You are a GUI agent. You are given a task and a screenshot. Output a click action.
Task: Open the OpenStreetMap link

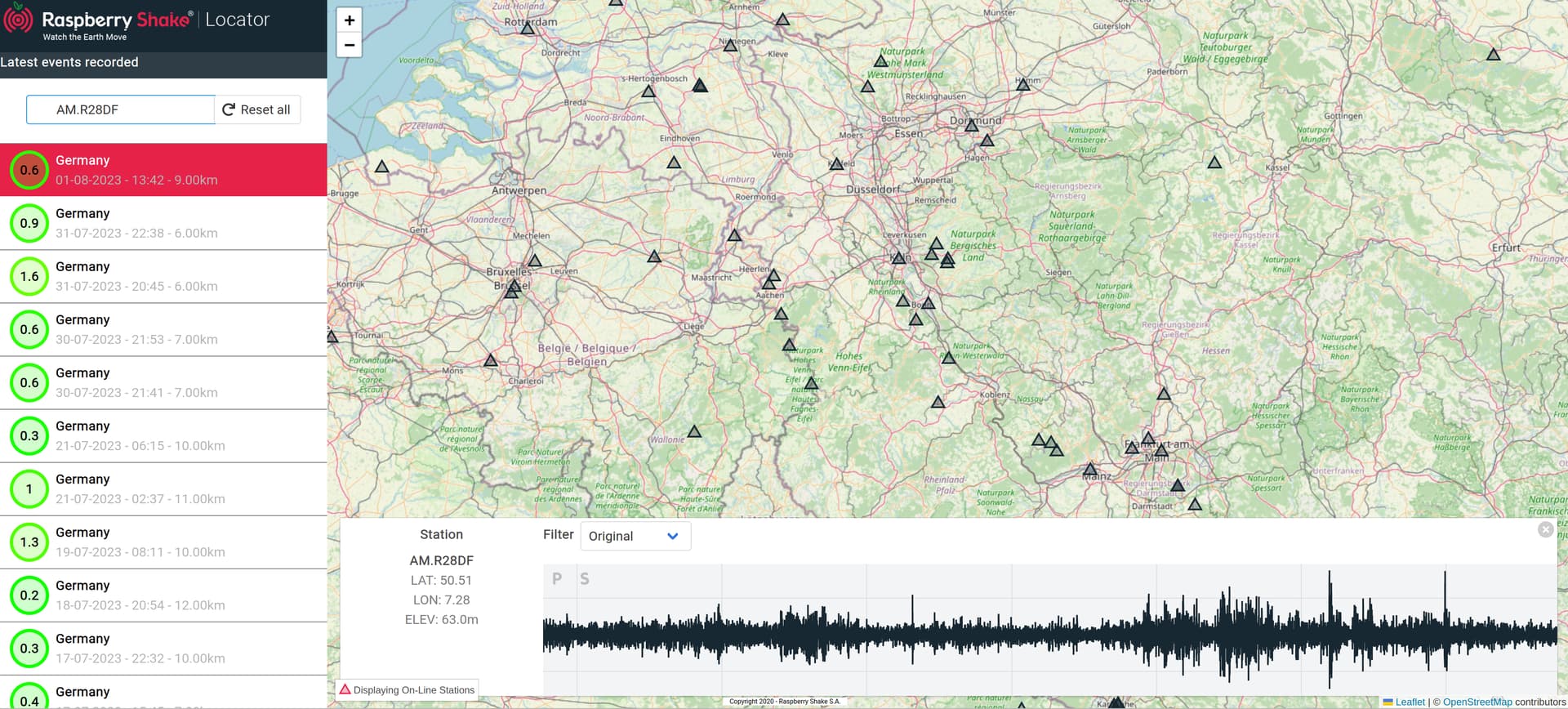(x=1477, y=702)
